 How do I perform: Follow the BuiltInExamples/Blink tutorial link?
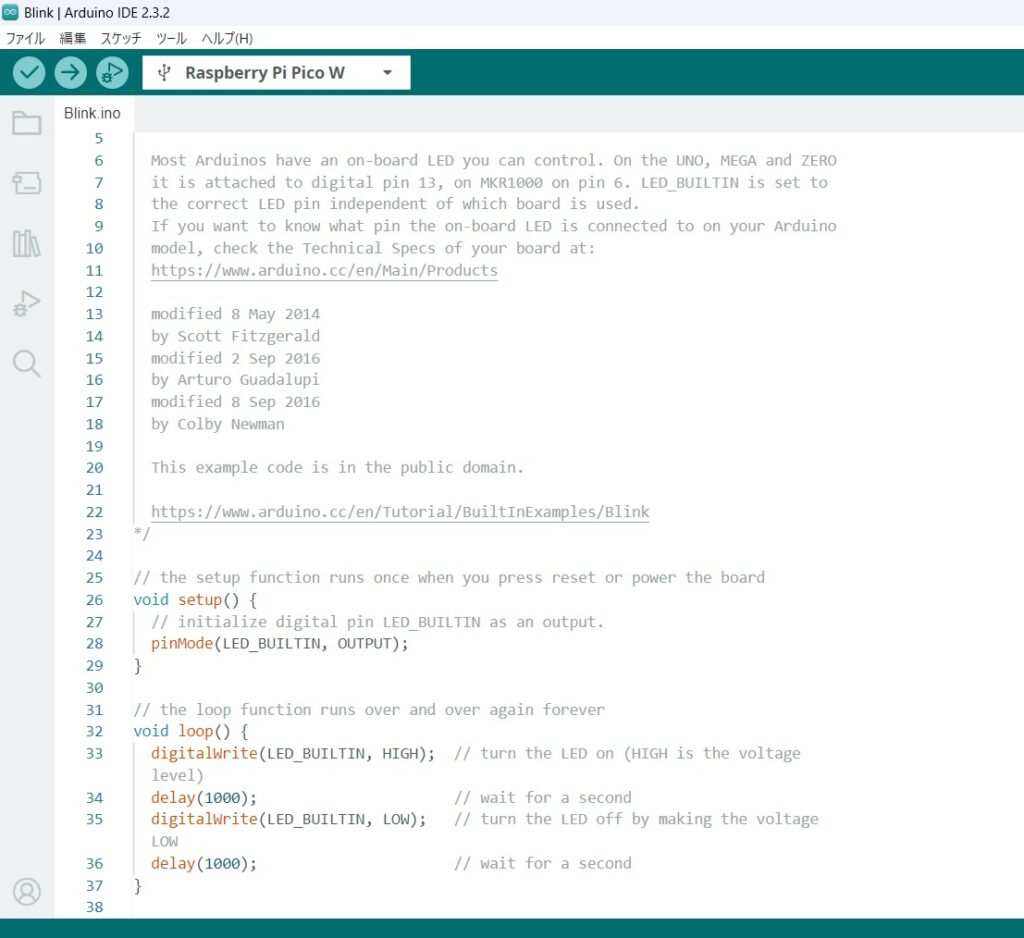click(400, 512)
